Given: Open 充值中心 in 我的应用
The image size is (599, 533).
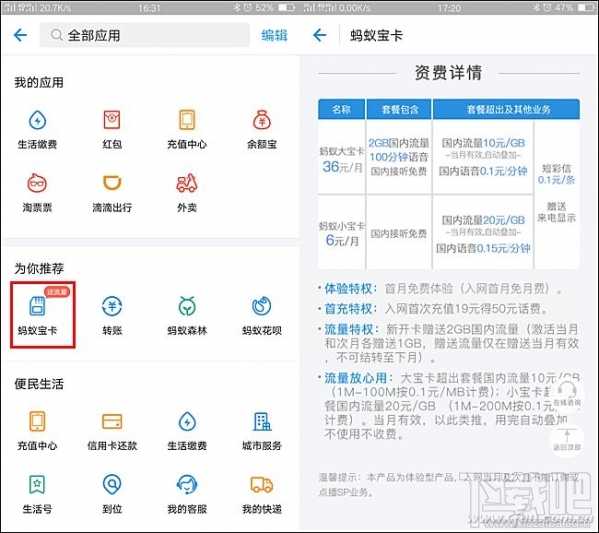Looking at the screenshot, I should click(x=187, y=129).
